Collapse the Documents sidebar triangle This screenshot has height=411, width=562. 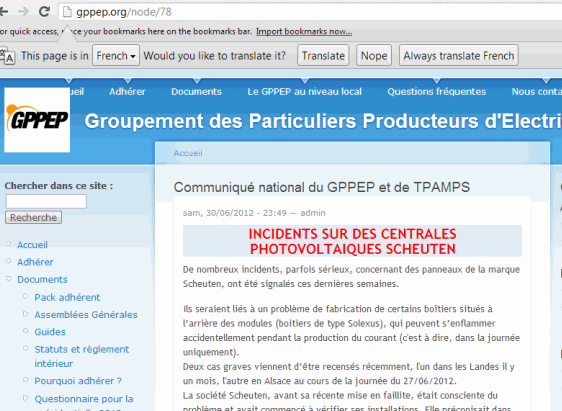click(x=9, y=279)
